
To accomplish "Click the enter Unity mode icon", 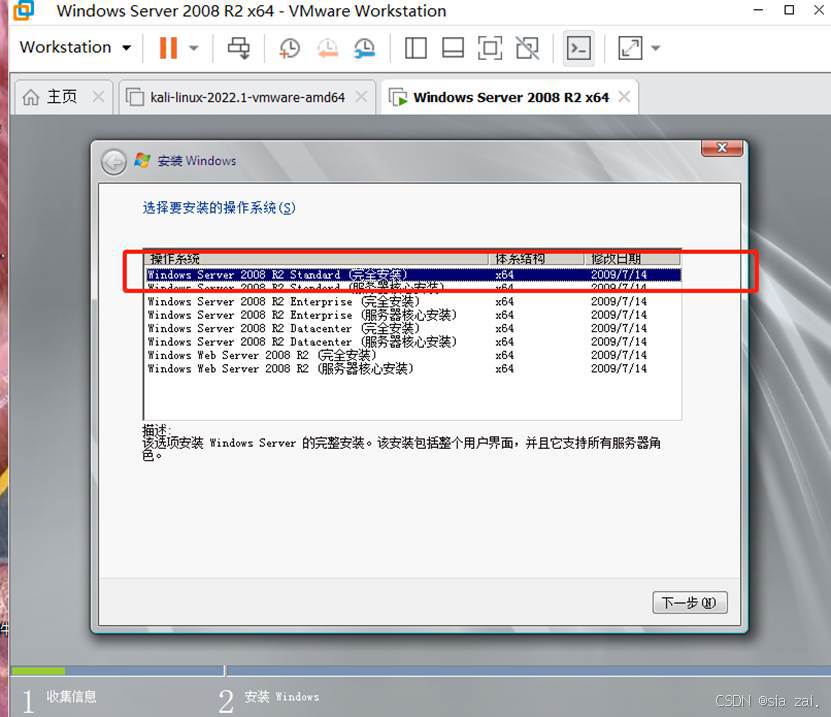I will pos(527,47).
